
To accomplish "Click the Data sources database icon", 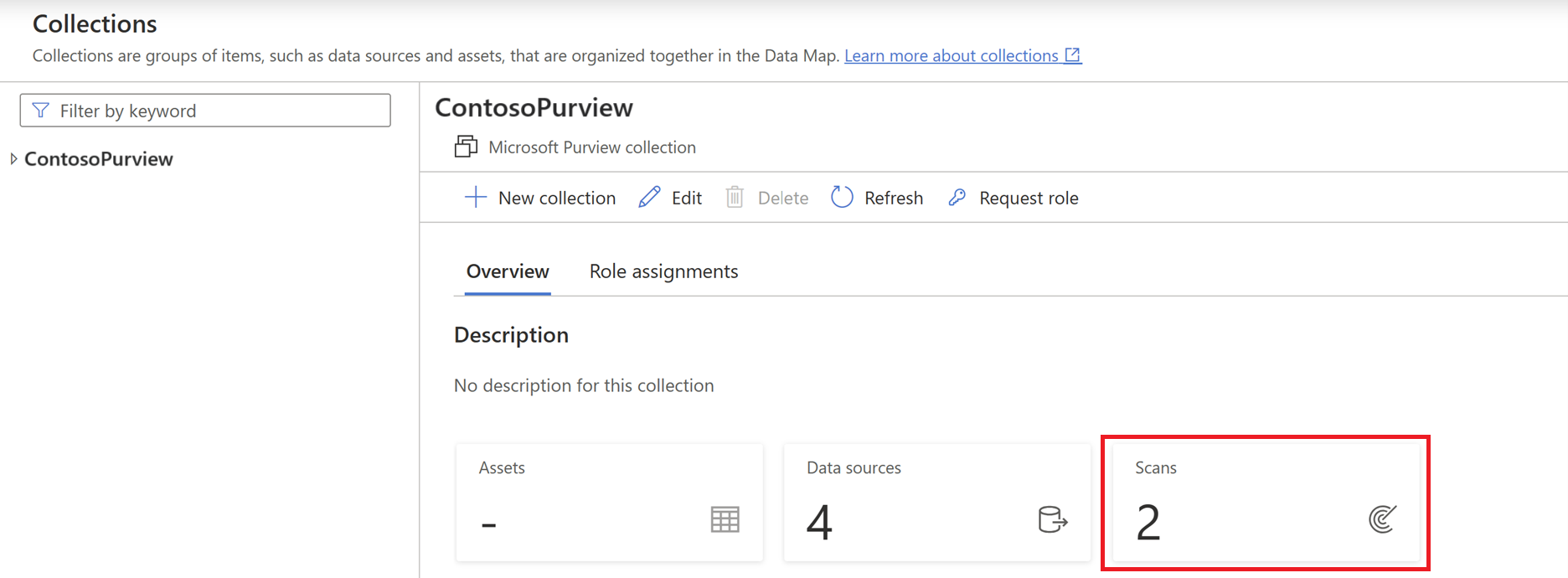I will click(1053, 519).
